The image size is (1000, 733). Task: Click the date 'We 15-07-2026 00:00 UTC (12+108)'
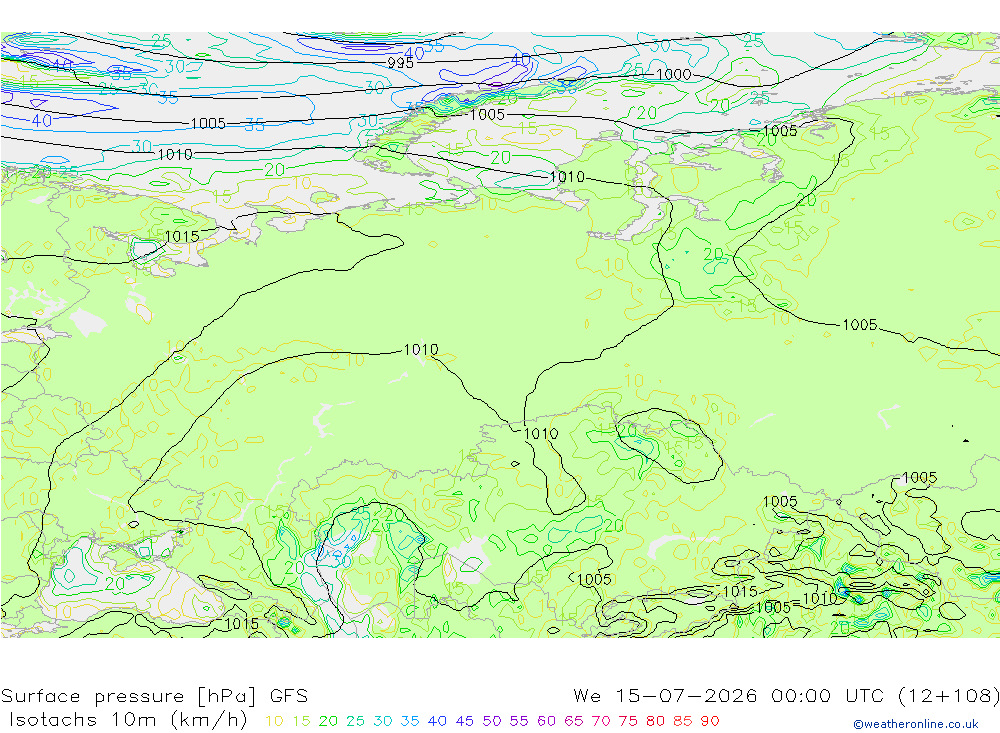pyautogui.click(x=786, y=695)
